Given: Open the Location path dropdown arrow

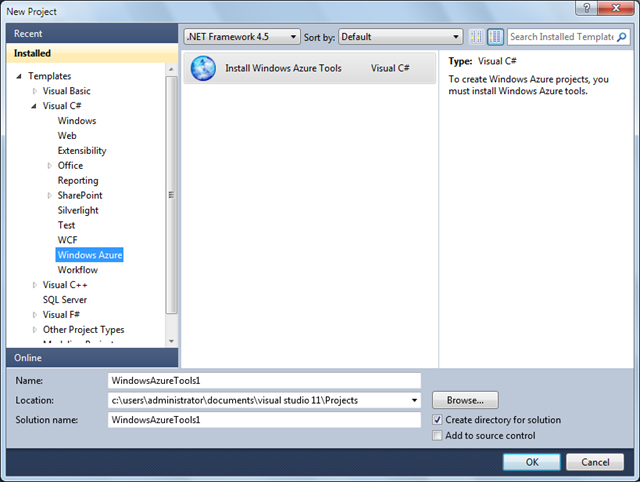Looking at the screenshot, I should [414, 400].
